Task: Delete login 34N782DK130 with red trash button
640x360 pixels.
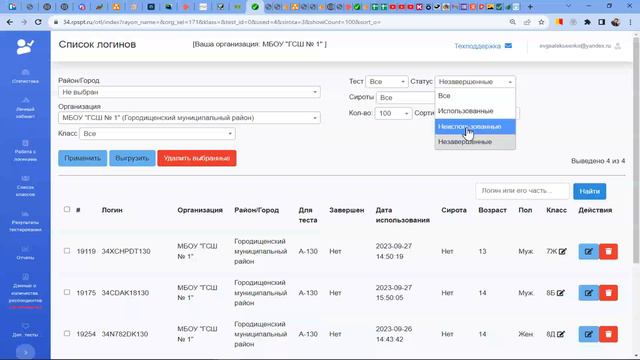Action: coord(608,334)
